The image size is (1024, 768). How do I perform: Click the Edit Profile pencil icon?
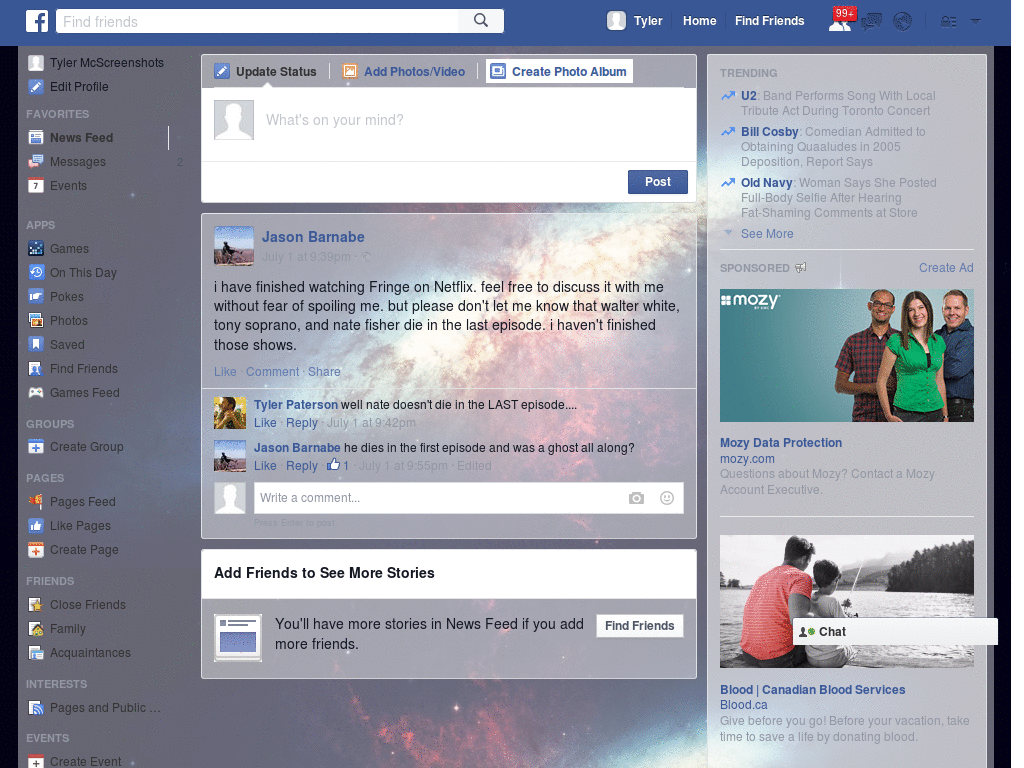36,87
